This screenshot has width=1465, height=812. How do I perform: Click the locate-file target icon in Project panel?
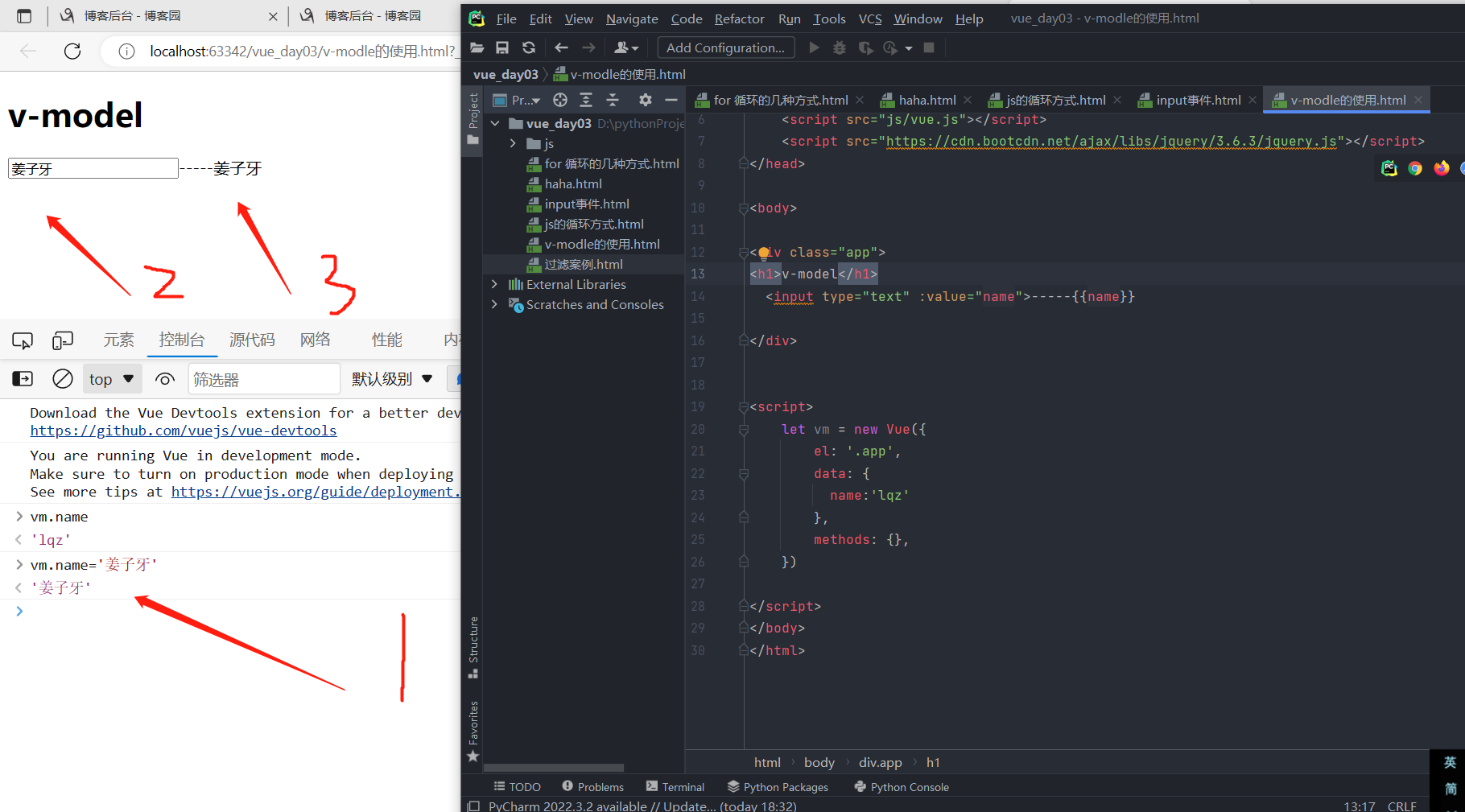[x=560, y=100]
